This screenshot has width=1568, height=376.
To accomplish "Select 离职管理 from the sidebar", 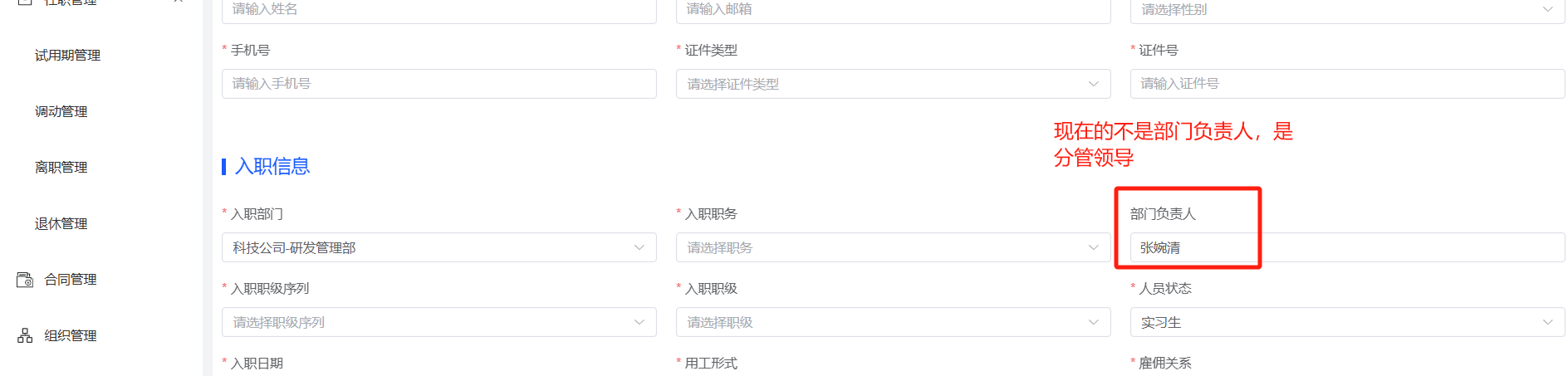I will (x=61, y=167).
